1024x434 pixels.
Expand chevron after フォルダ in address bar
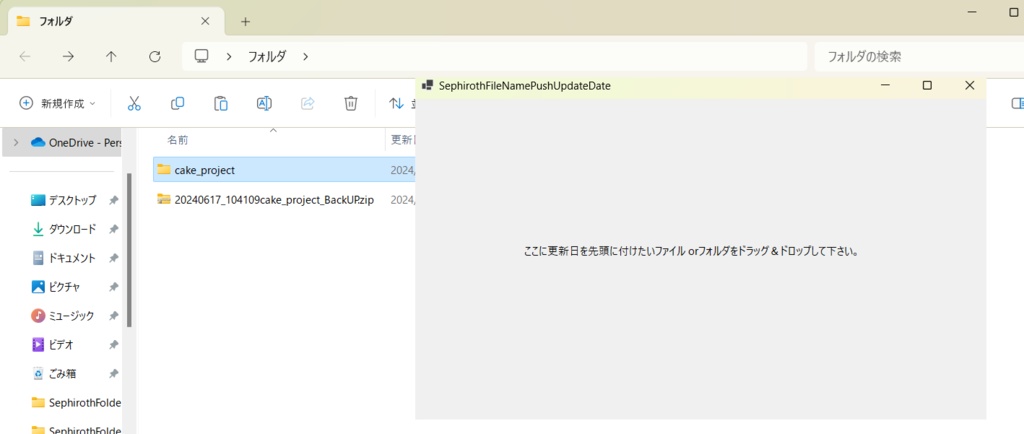coord(306,57)
